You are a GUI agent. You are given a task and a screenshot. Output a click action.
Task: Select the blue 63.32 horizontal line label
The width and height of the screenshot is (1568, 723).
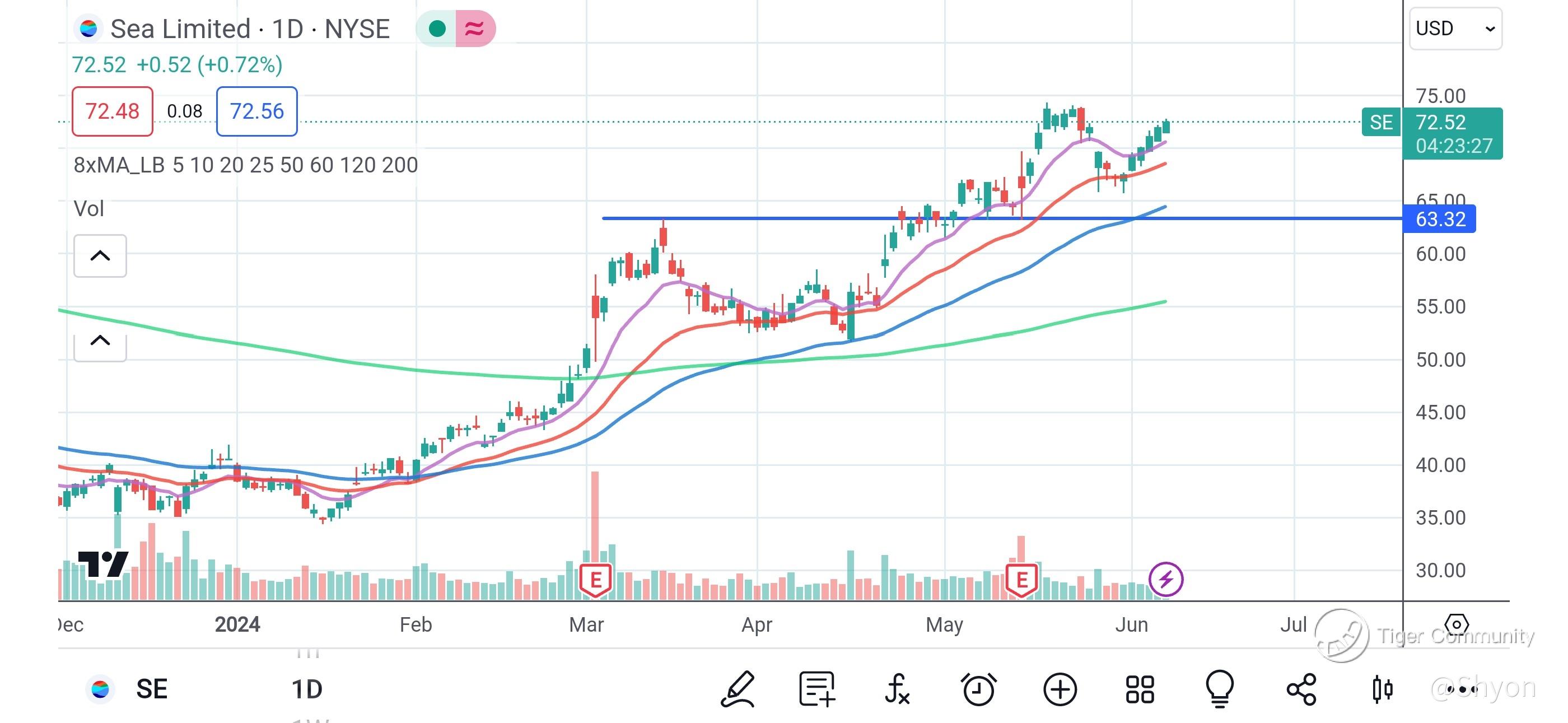[1439, 219]
